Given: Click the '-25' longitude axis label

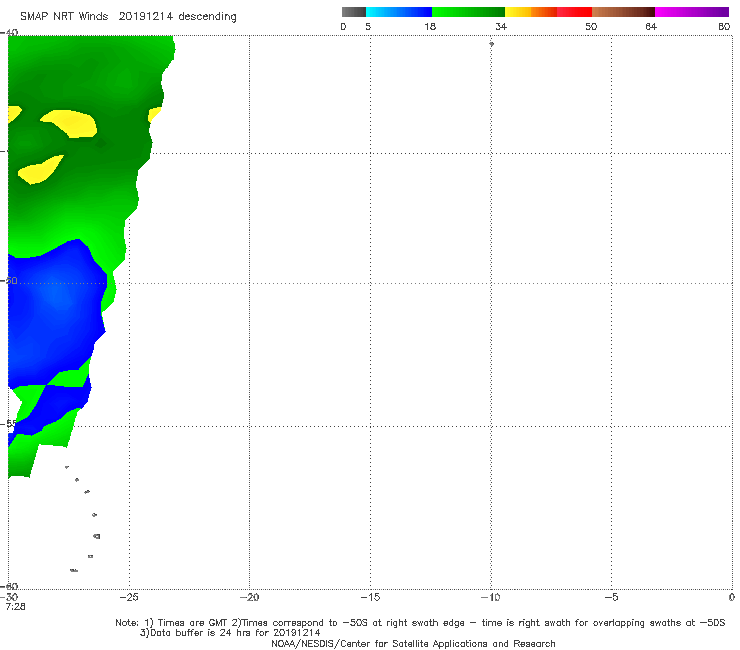Looking at the screenshot, I should [x=129, y=597].
